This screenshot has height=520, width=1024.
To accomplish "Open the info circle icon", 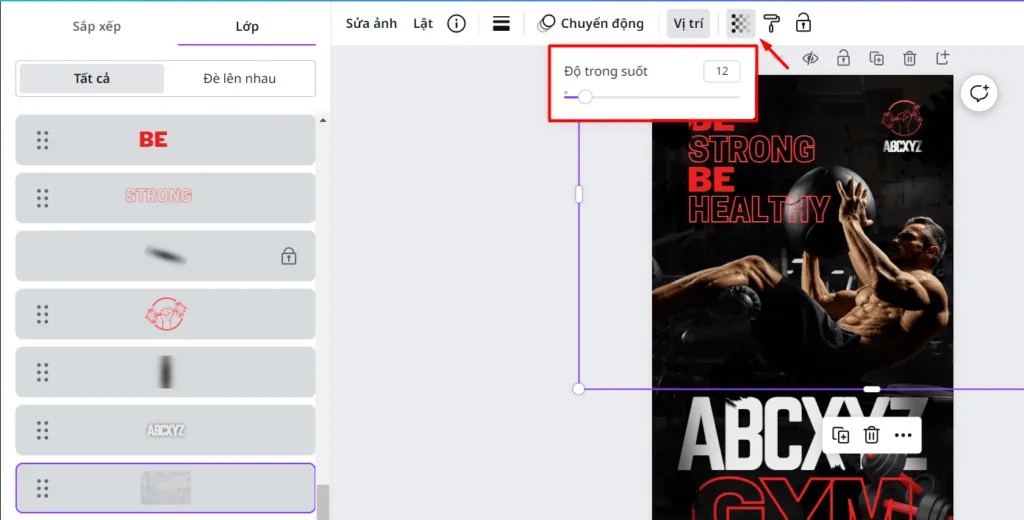I will 456,24.
